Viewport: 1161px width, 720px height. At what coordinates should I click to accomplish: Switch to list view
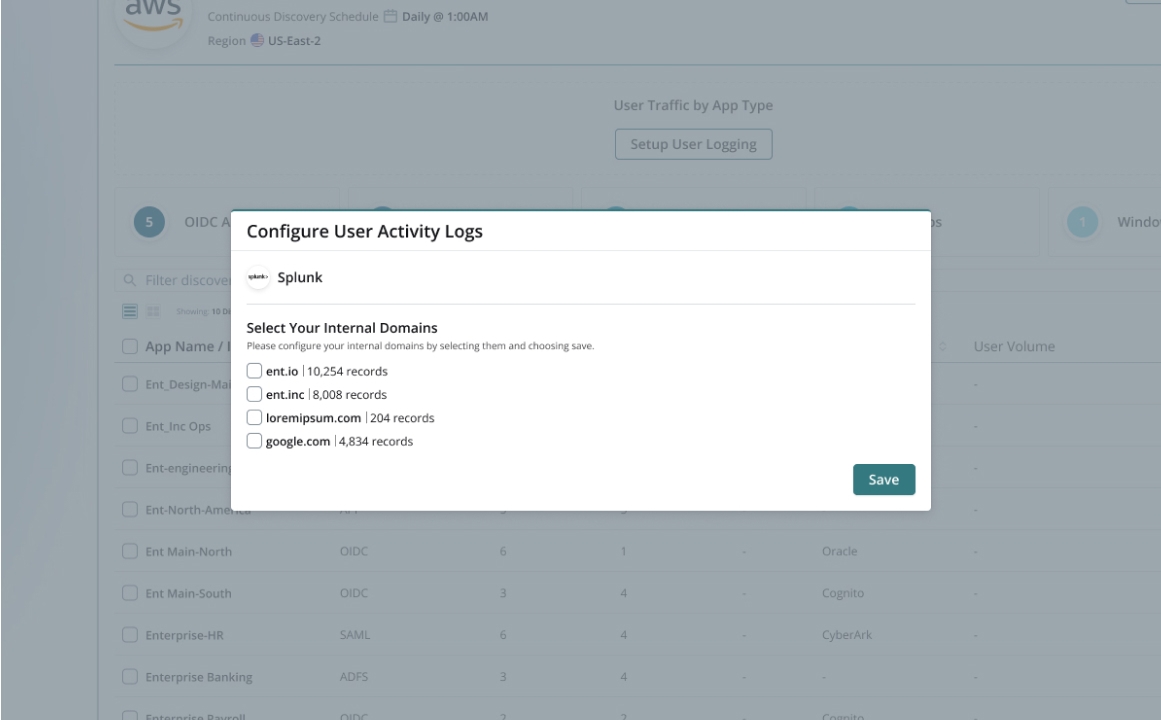(130, 311)
